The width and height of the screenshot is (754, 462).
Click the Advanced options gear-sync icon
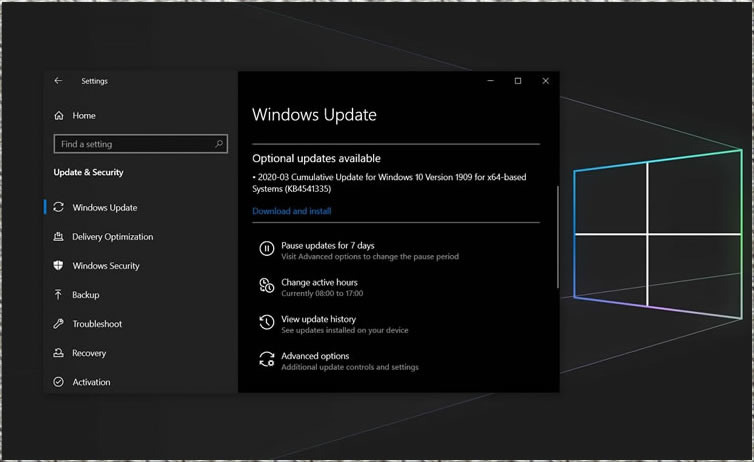pyautogui.click(x=266, y=359)
